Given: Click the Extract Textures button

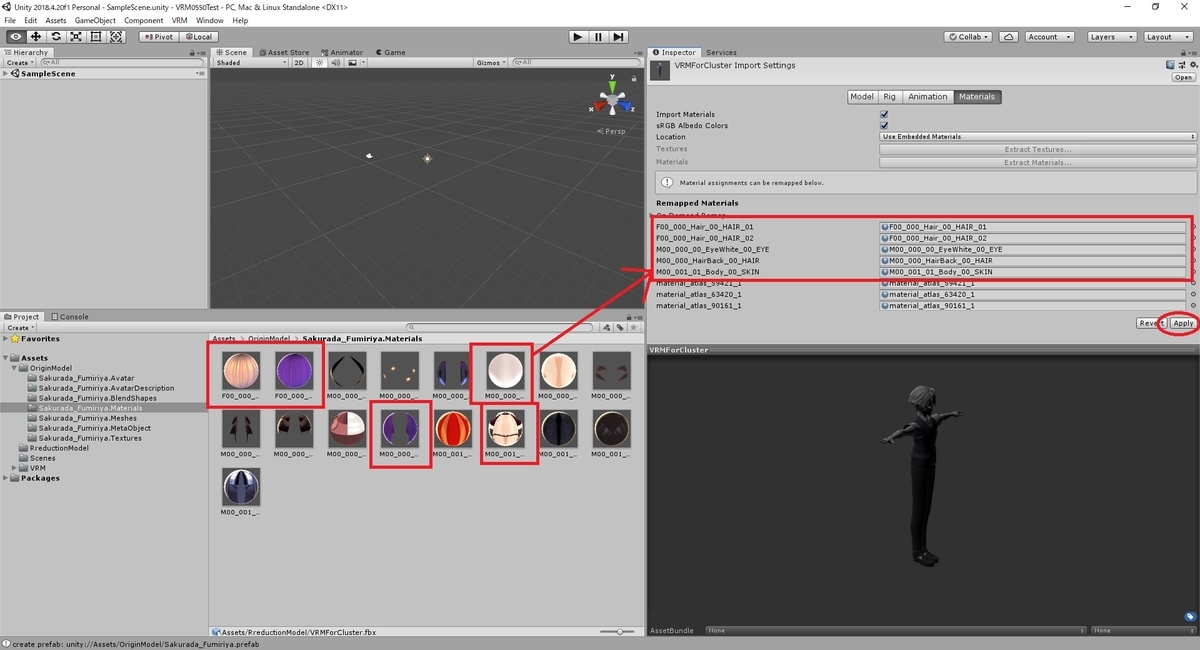Looking at the screenshot, I should point(1038,149).
